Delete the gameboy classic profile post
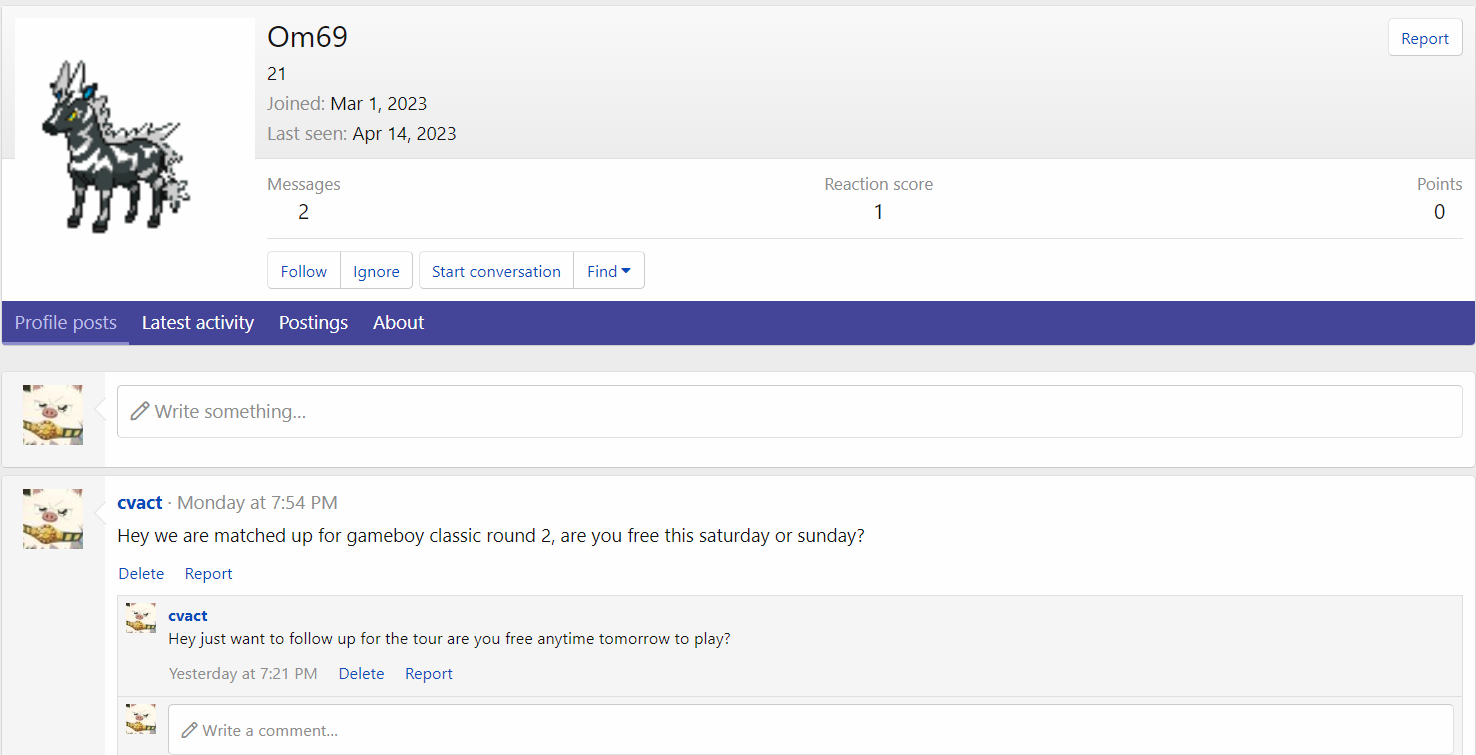1476x755 pixels. pyautogui.click(x=141, y=573)
